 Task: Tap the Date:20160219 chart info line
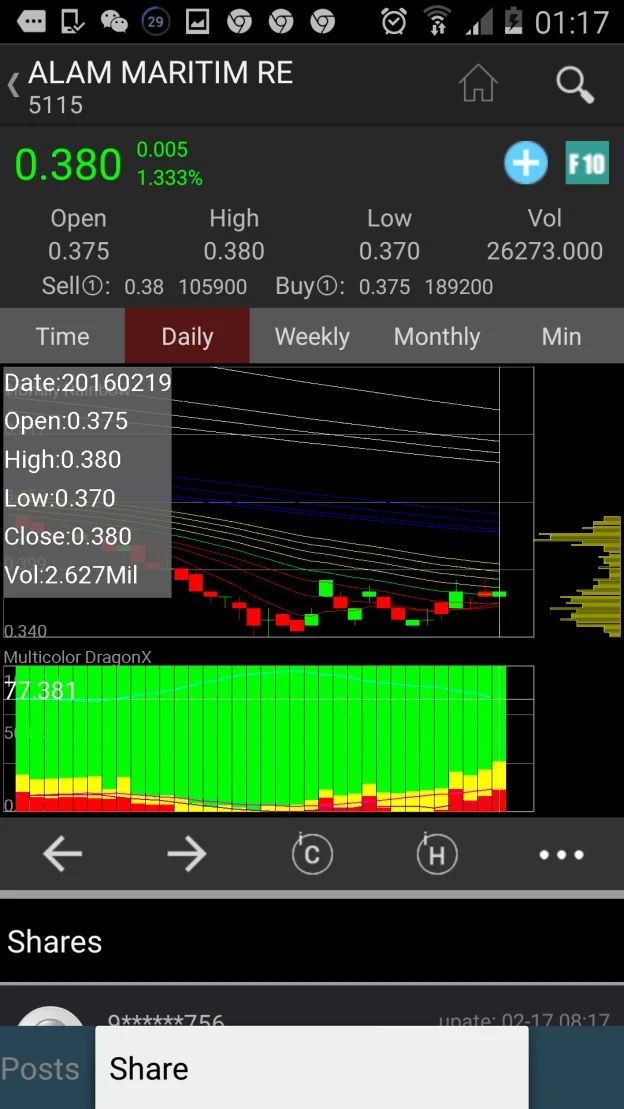pos(88,383)
